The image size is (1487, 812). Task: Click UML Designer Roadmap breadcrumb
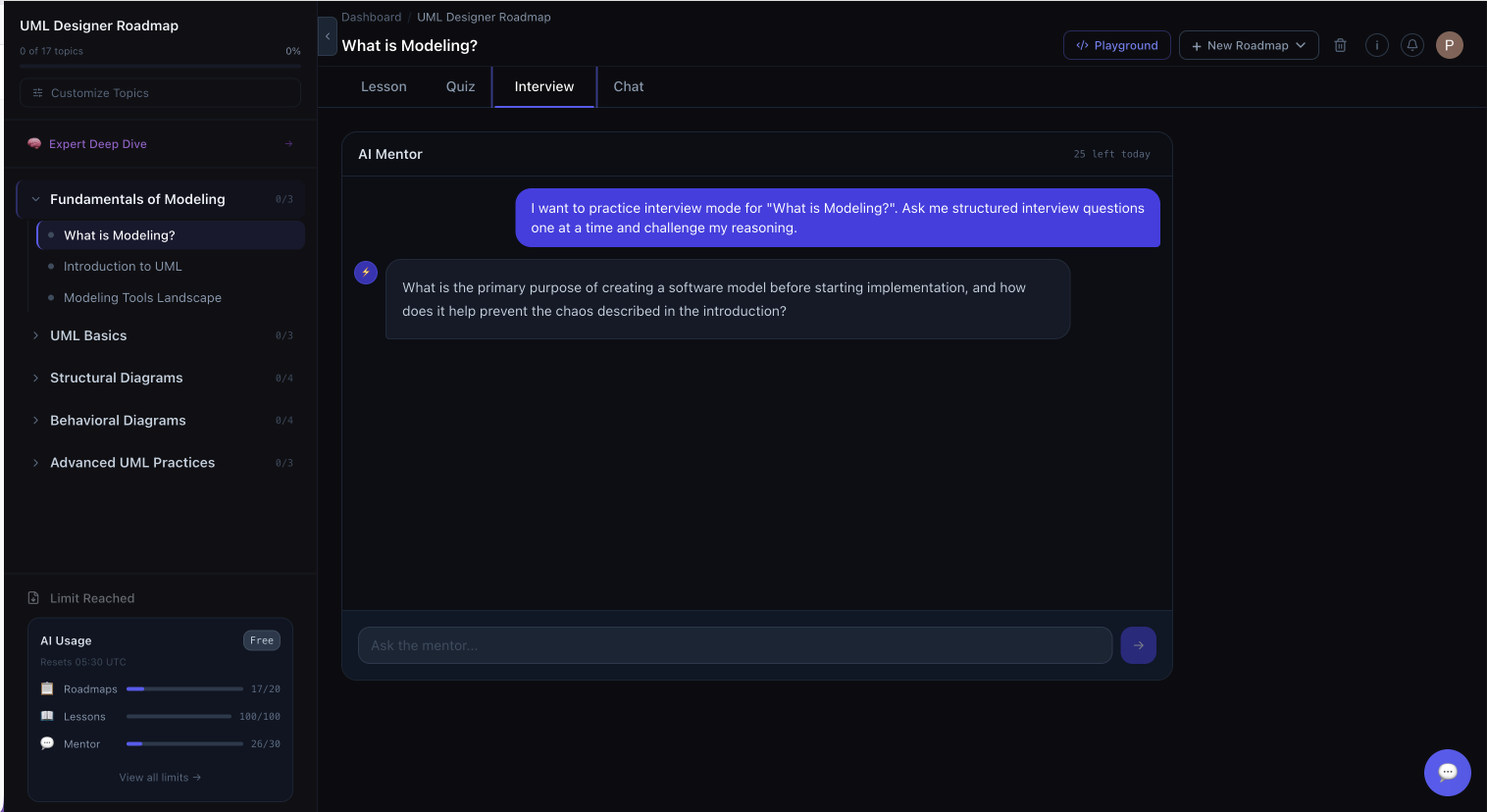(484, 17)
